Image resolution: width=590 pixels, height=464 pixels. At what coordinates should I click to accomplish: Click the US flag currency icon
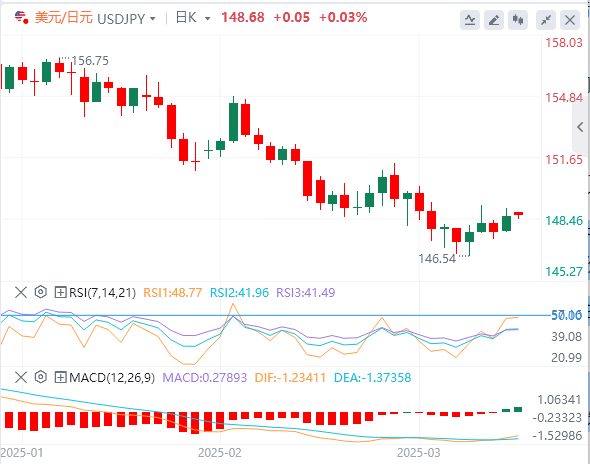coord(21,18)
